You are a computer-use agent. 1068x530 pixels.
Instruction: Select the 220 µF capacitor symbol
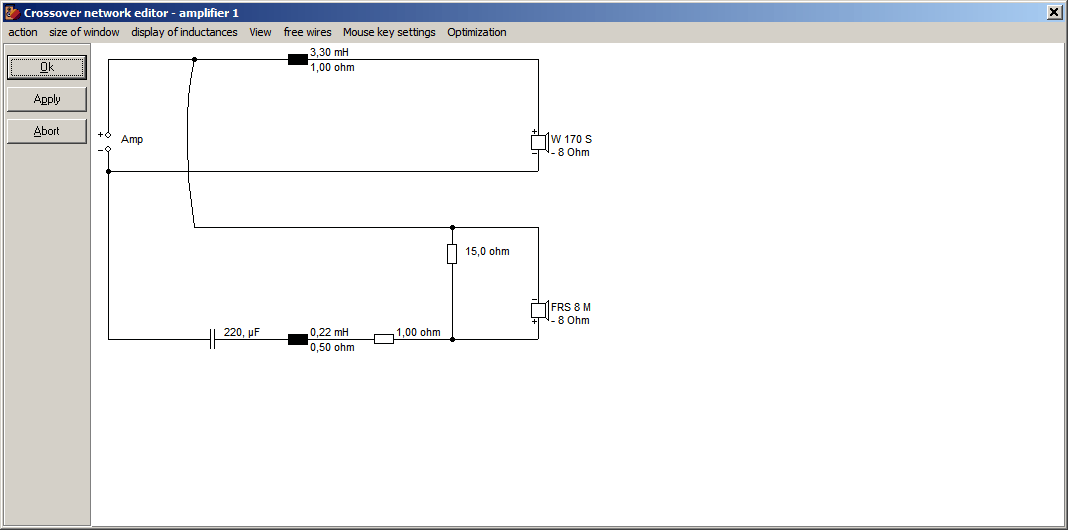pyautogui.click(x=212, y=339)
